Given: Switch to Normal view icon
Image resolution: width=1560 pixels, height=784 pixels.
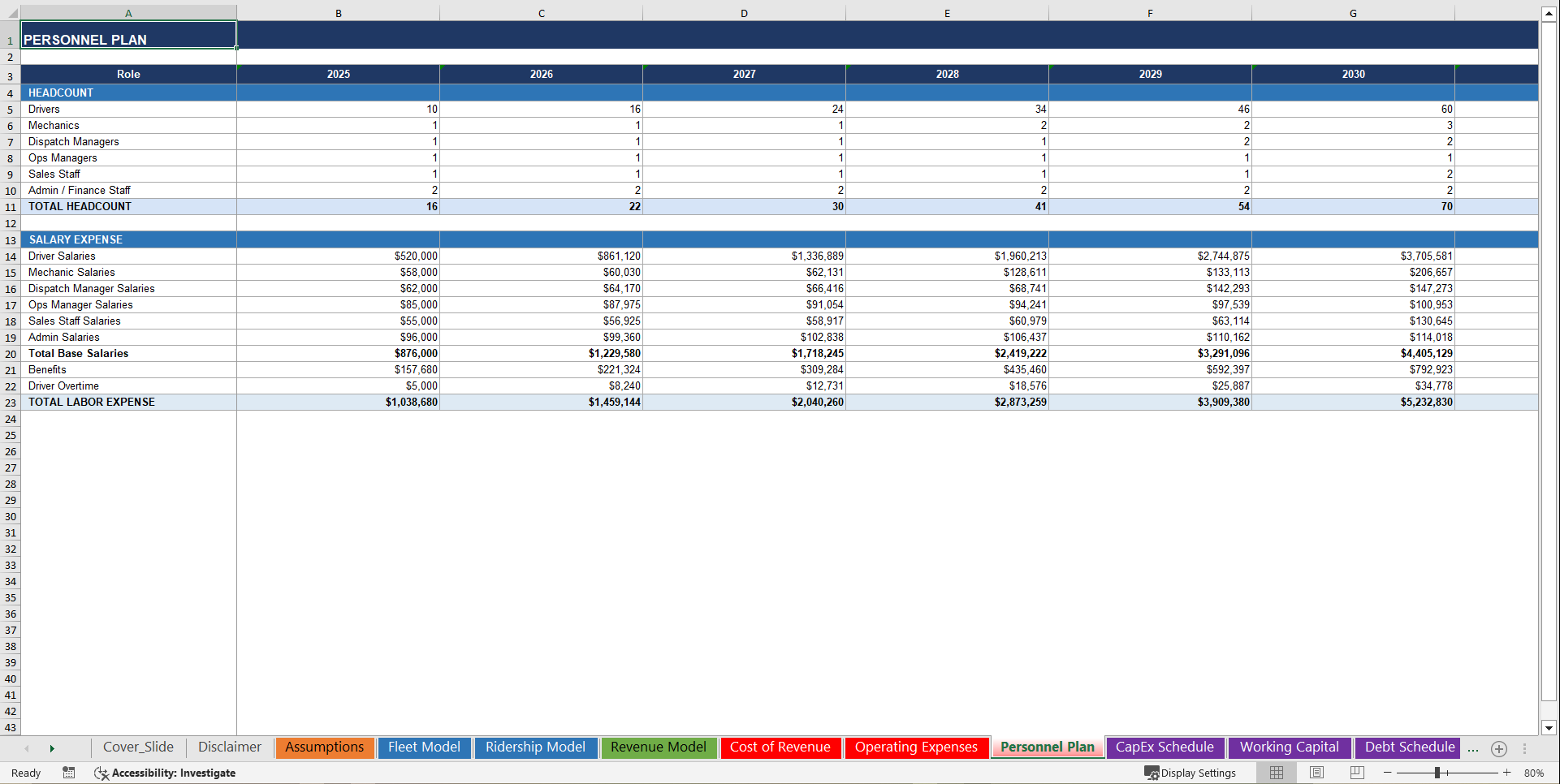Looking at the screenshot, I should (x=1275, y=773).
